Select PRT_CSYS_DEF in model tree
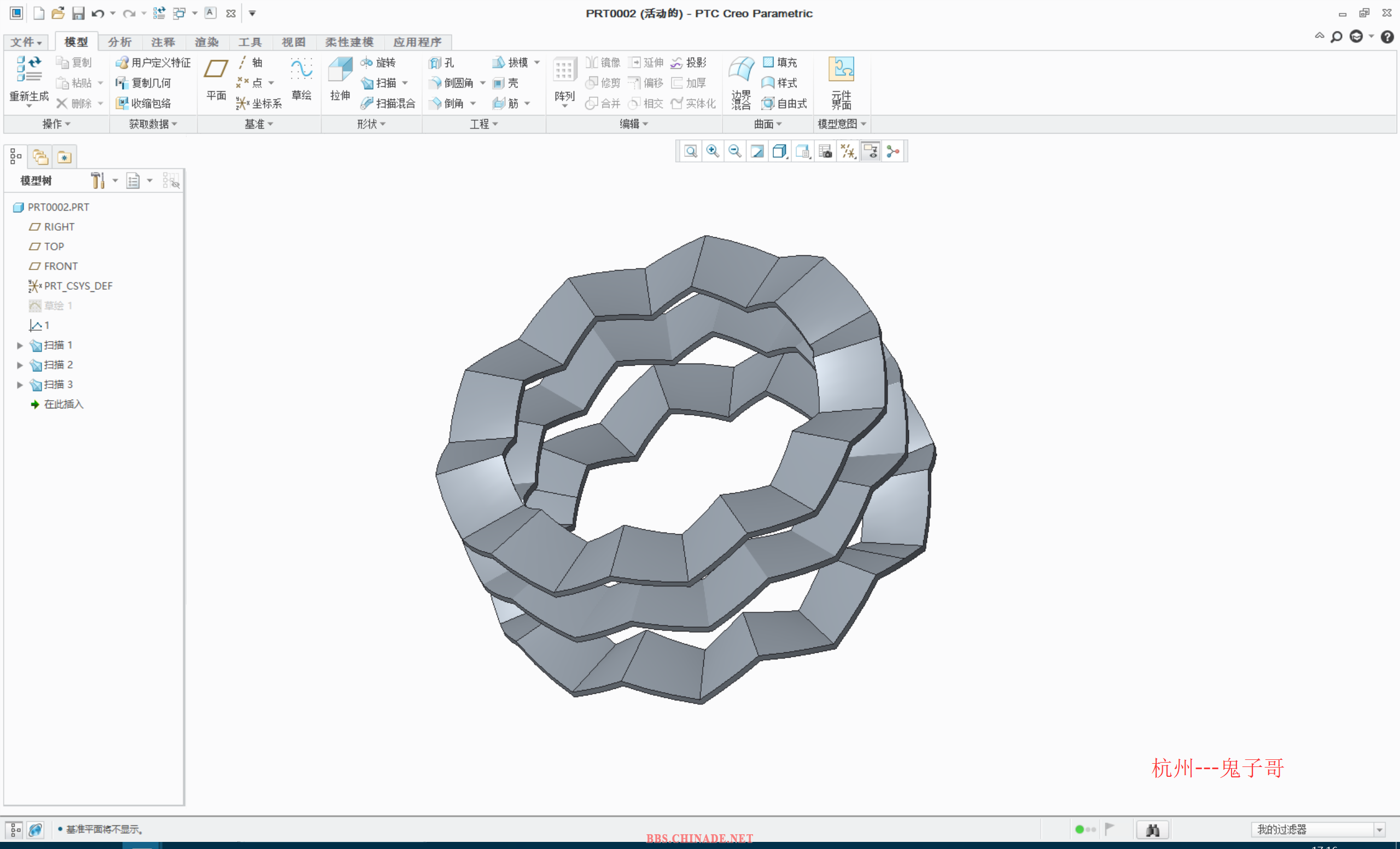Viewport: 1400px width, 849px height. pos(71,286)
